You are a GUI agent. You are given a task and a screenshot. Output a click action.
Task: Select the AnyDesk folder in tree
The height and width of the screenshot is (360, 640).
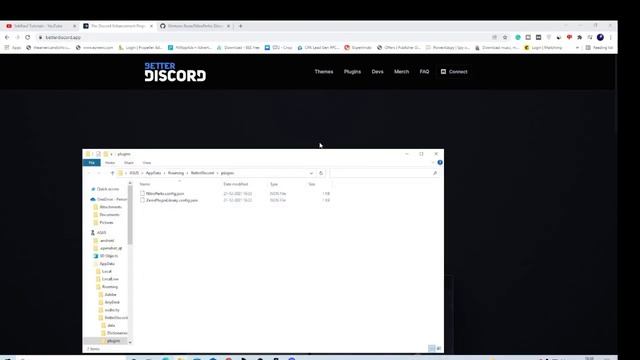click(112, 302)
